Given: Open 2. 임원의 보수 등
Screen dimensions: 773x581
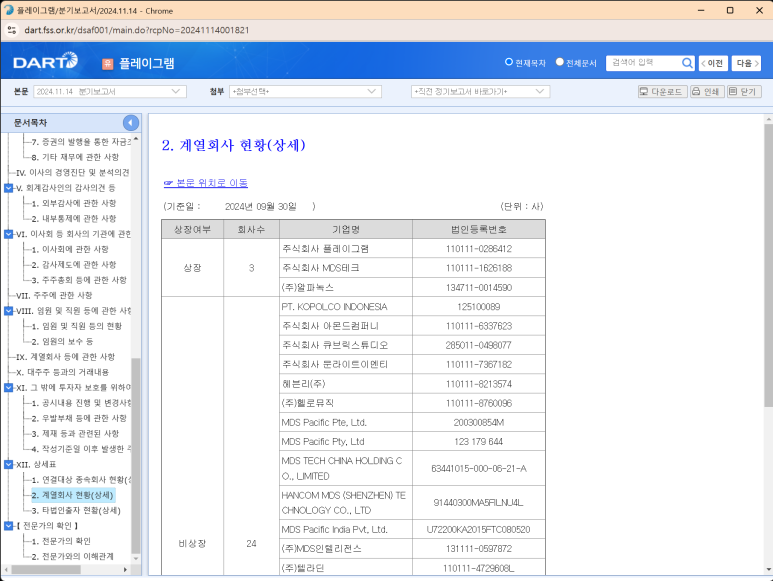Looking at the screenshot, I should click(62, 342).
